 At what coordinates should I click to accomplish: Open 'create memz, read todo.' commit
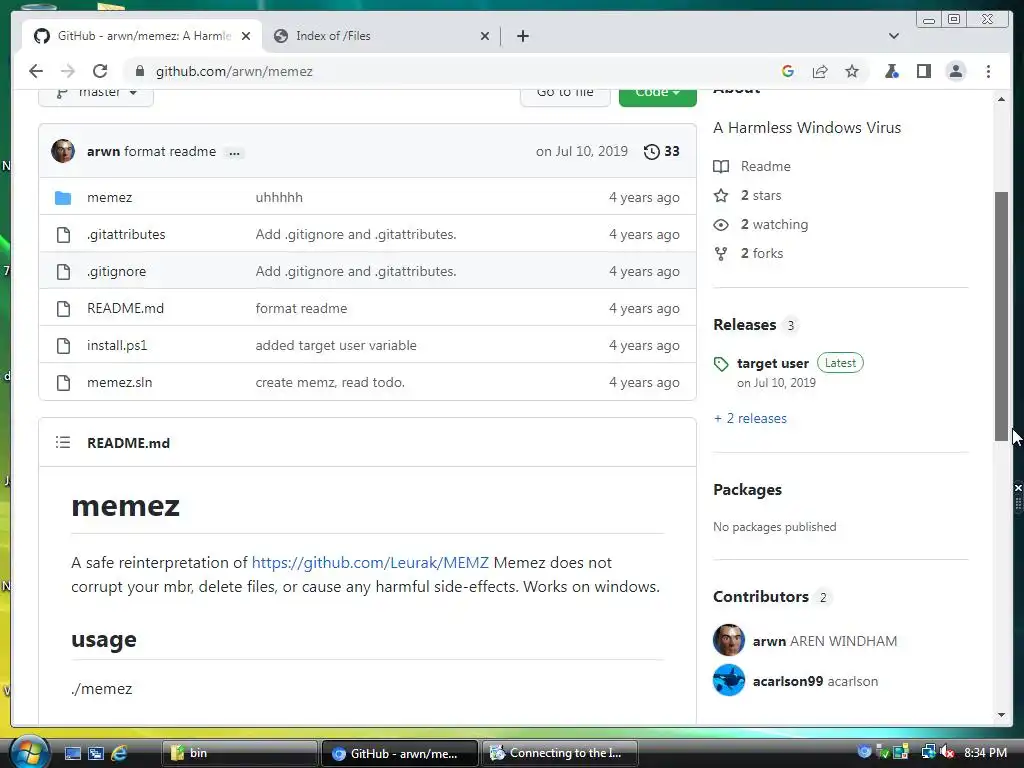[330, 382]
